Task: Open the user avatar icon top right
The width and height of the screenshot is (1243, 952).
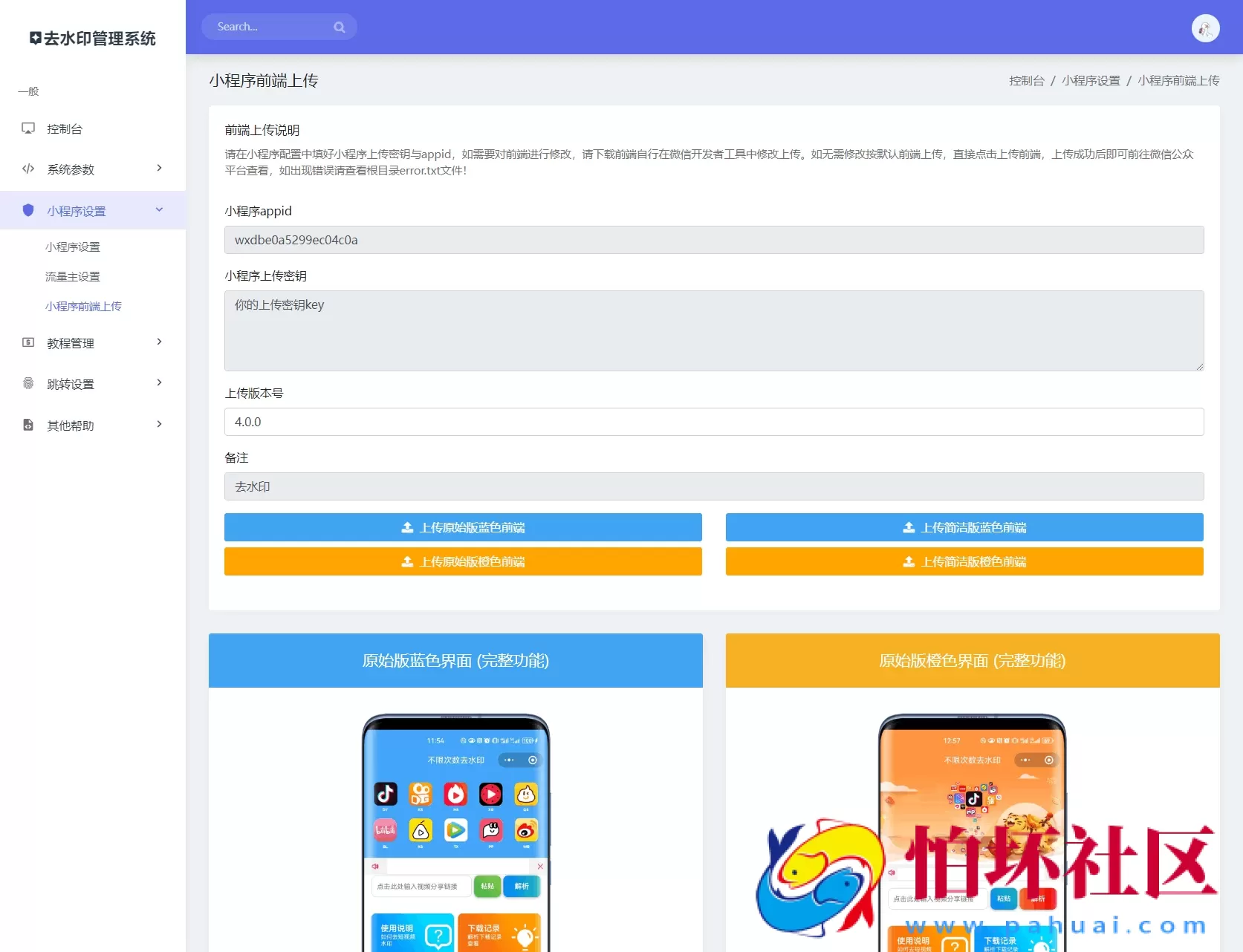Action: (x=1205, y=27)
